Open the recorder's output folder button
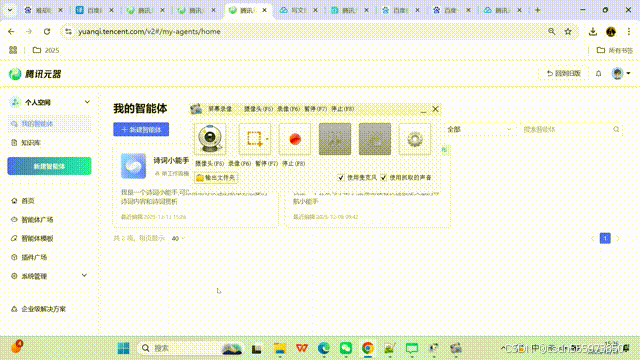Image resolution: width=640 pixels, height=360 pixels. (216, 178)
